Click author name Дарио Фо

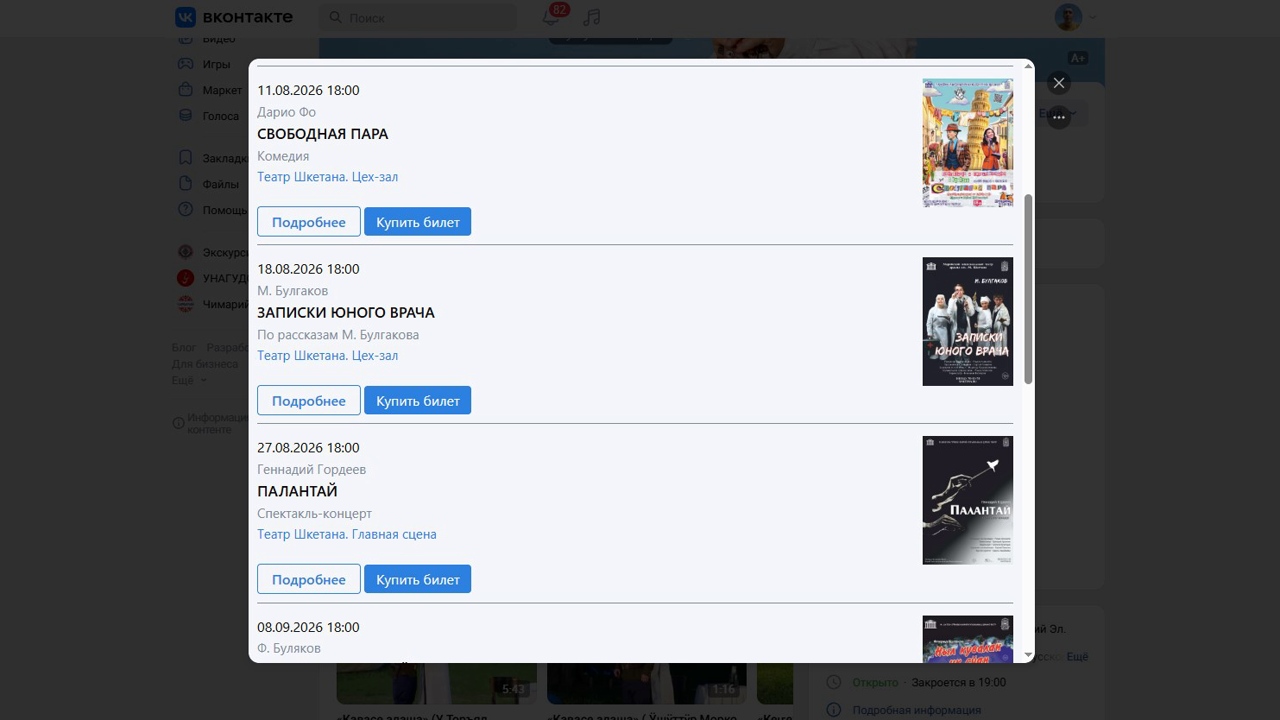coord(286,112)
